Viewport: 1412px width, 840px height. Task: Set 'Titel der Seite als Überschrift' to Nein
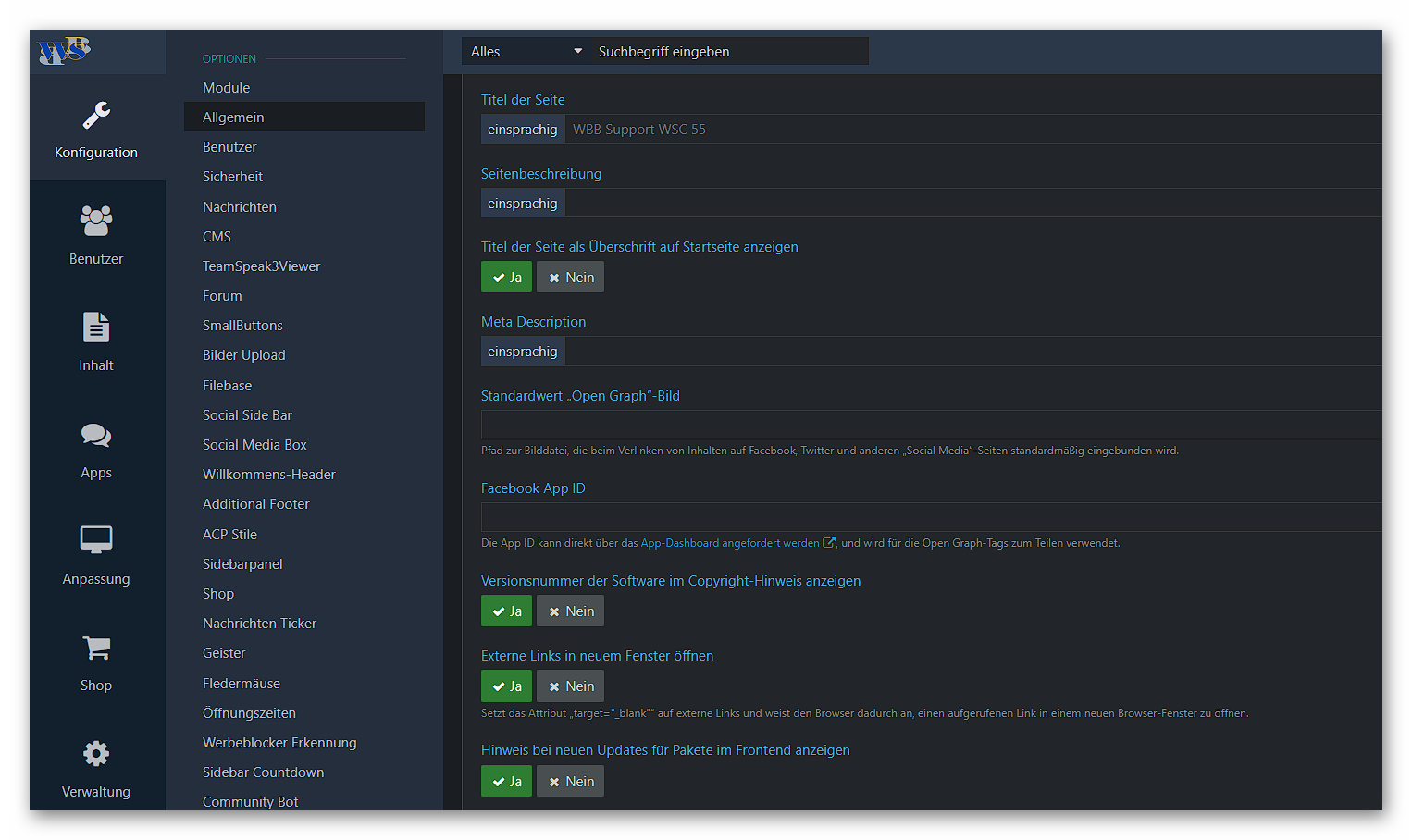coord(571,278)
